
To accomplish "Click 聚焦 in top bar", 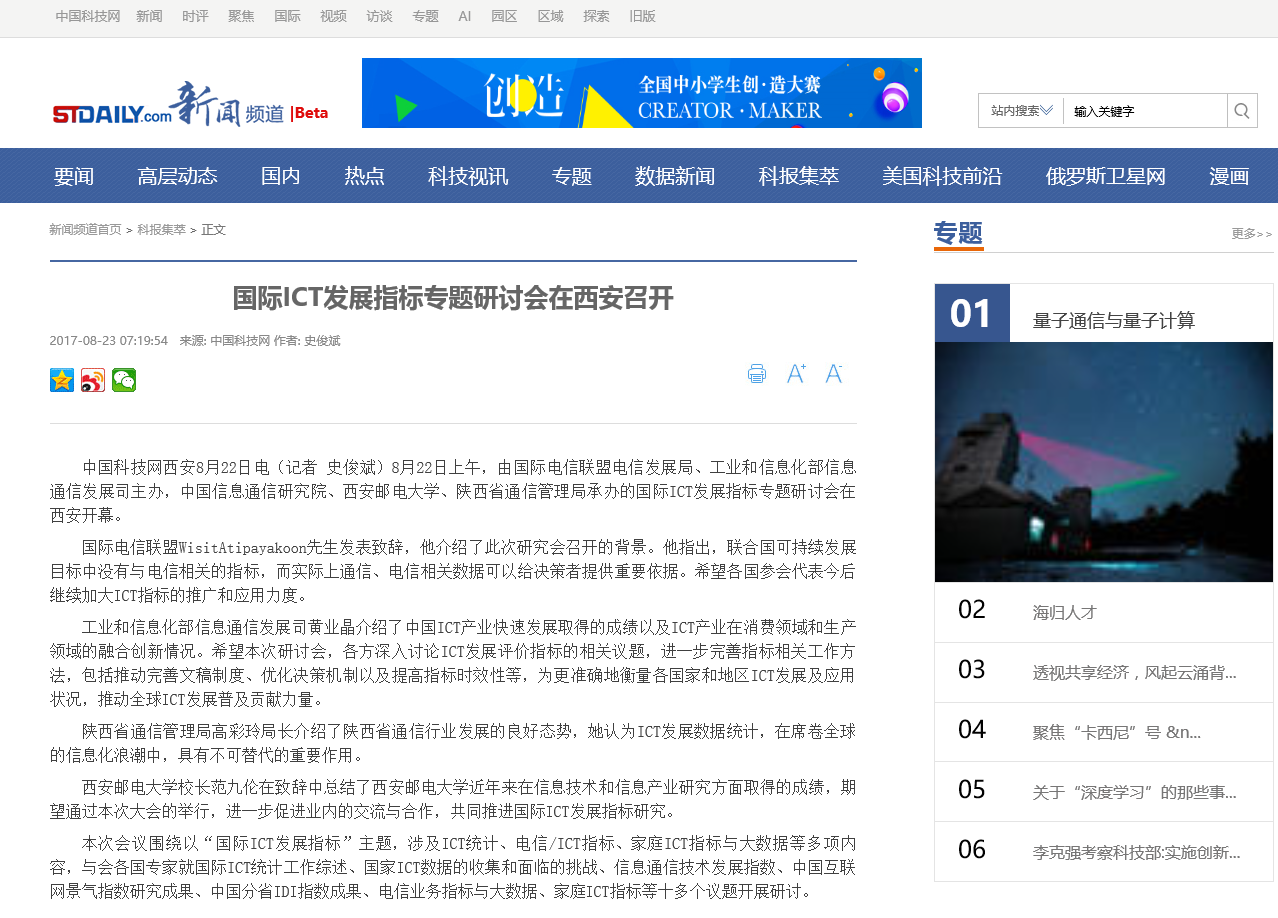I will (x=241, y=16).
